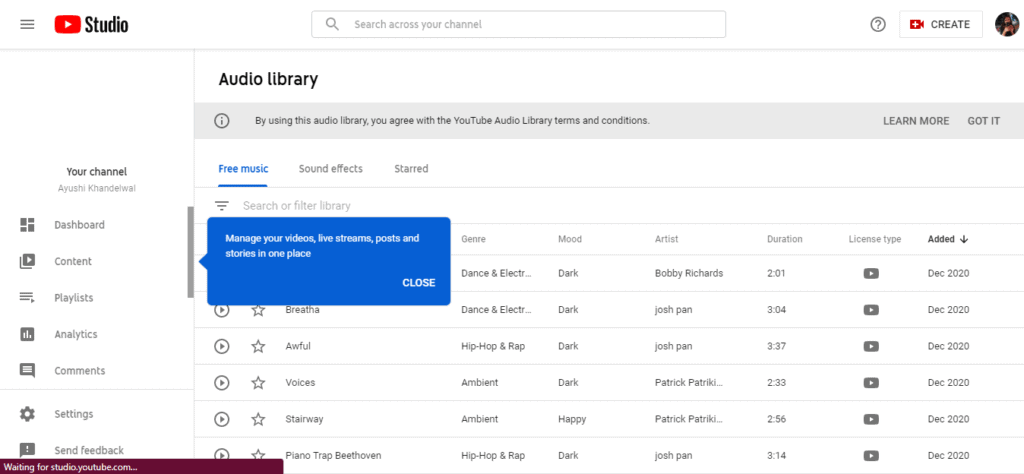This screenshot has height=474, width=1024.
Task: Click the duration 3:04 for Breatha
Action: tap(776, 310)
